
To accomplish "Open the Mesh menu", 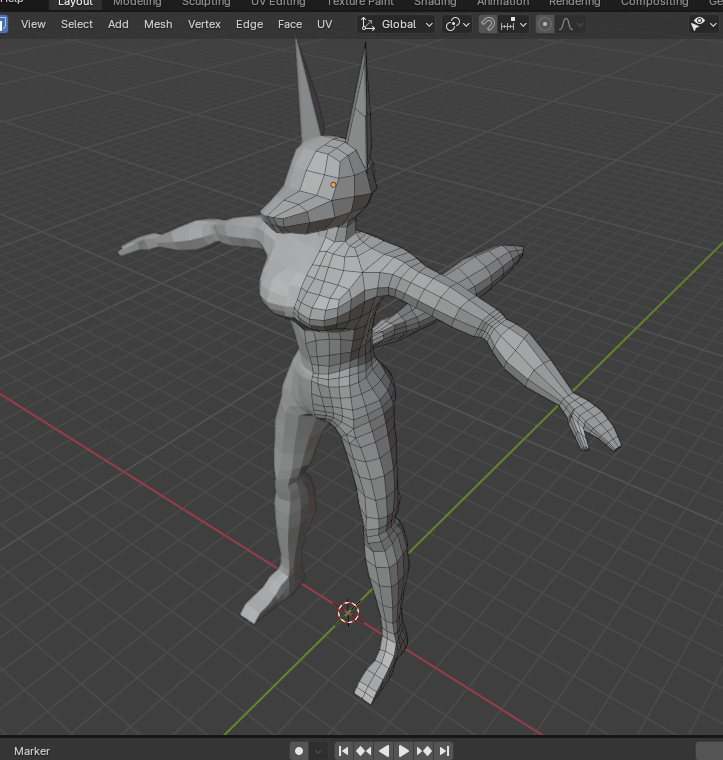I will click(x=158, y=24).
